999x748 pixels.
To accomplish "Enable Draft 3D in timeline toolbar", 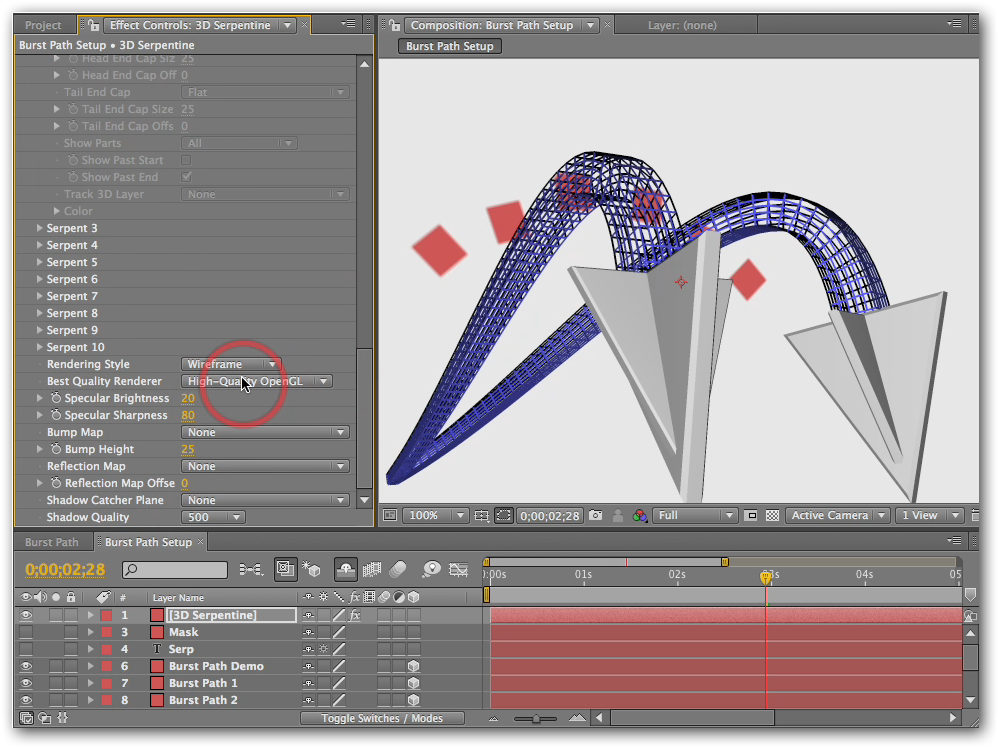I will 310,569.
